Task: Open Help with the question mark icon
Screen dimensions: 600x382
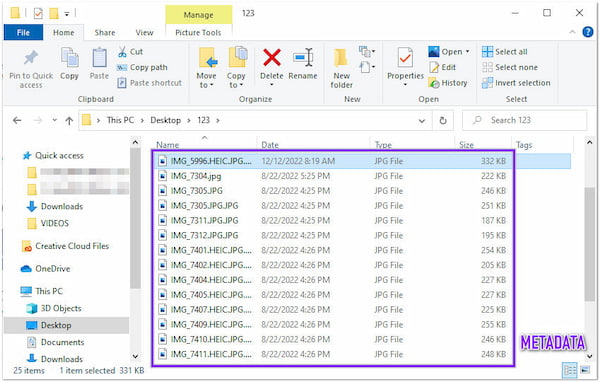Action: pos(587,32)
